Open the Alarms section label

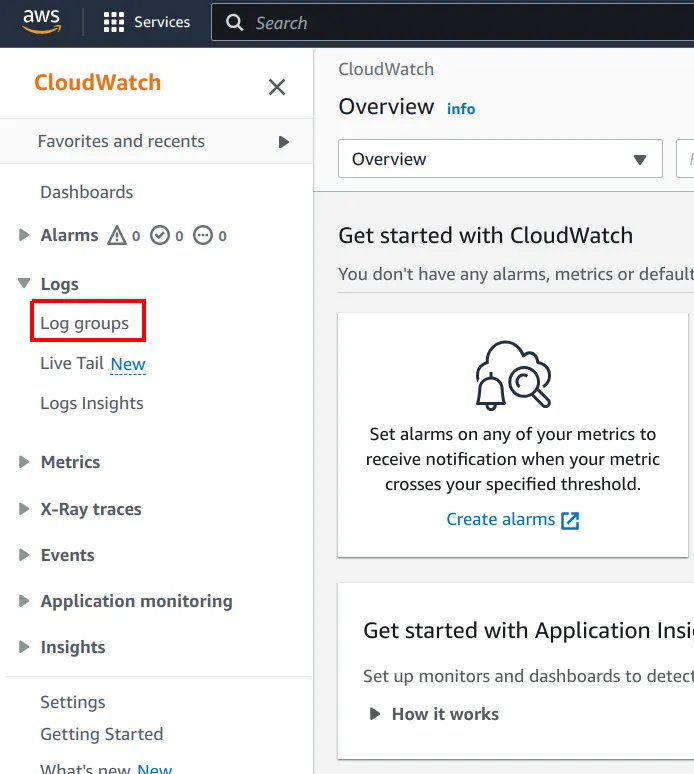(69, 235)
